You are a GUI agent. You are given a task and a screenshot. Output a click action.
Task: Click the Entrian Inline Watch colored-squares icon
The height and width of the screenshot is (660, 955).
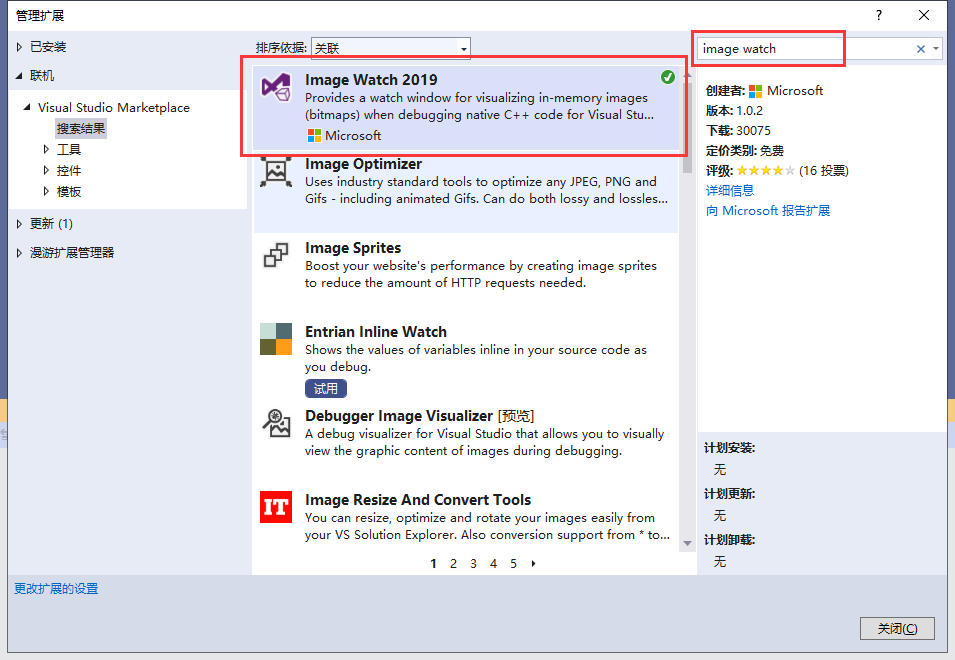pyautogui.click(x=274, y=340)
